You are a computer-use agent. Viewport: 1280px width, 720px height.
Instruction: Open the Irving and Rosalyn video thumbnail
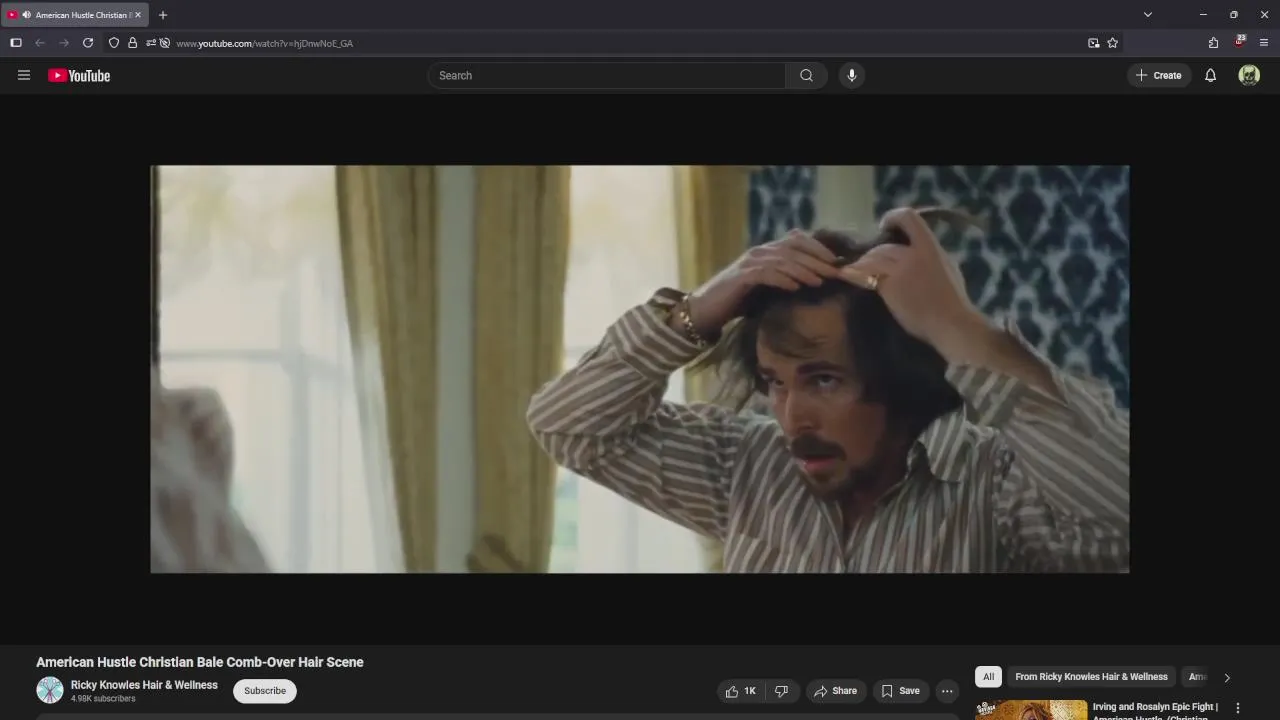tap(1031, 710)
